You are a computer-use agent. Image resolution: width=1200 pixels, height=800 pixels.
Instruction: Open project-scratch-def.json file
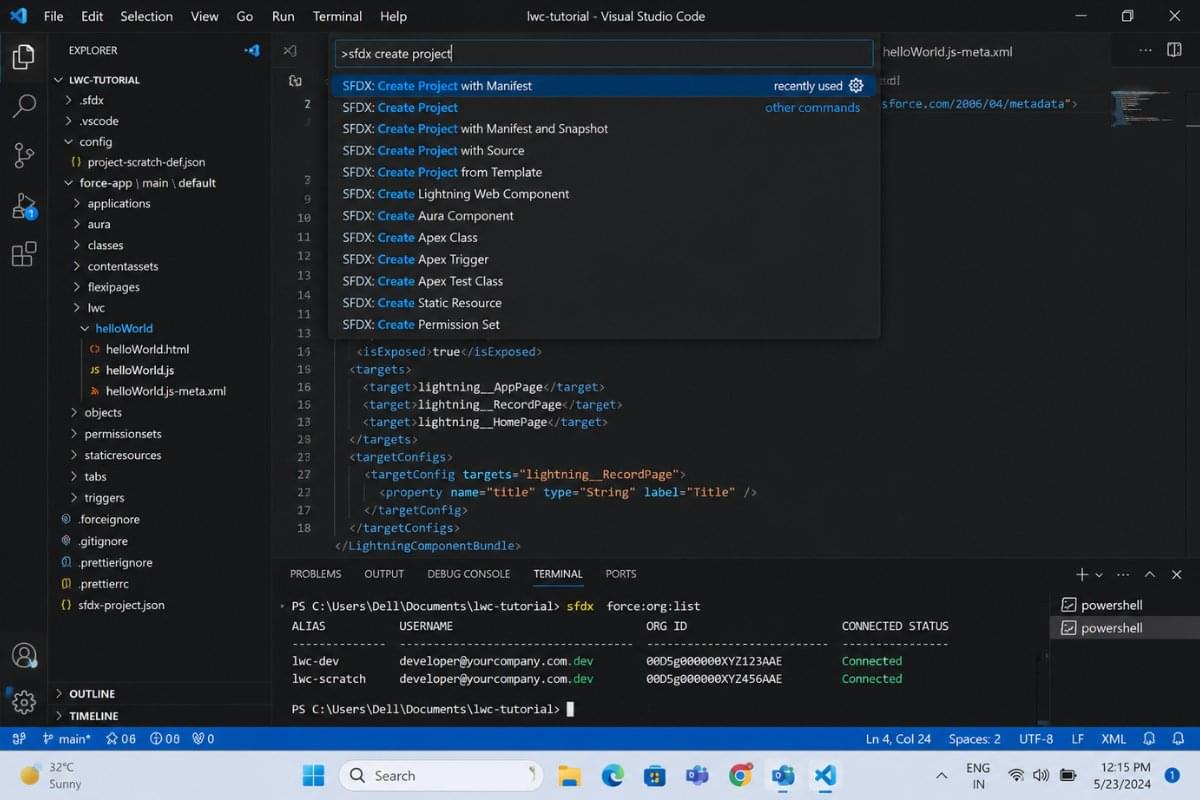pos(146,162)
